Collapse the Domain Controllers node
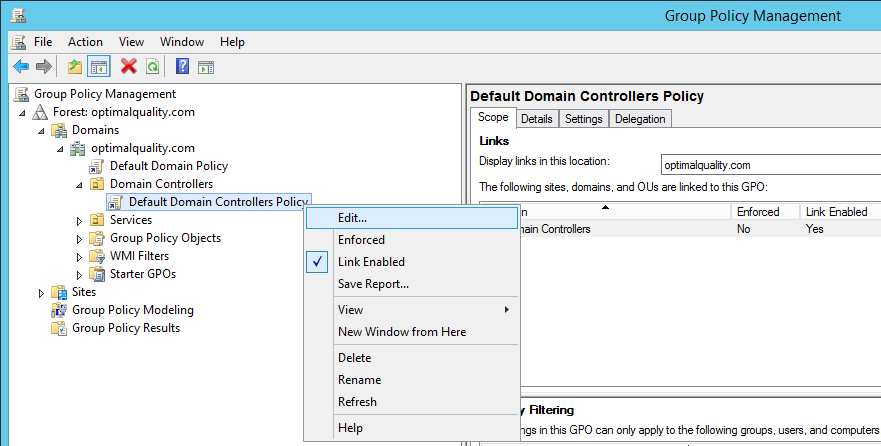Screen dimensions: 881x446 [80, 184]
